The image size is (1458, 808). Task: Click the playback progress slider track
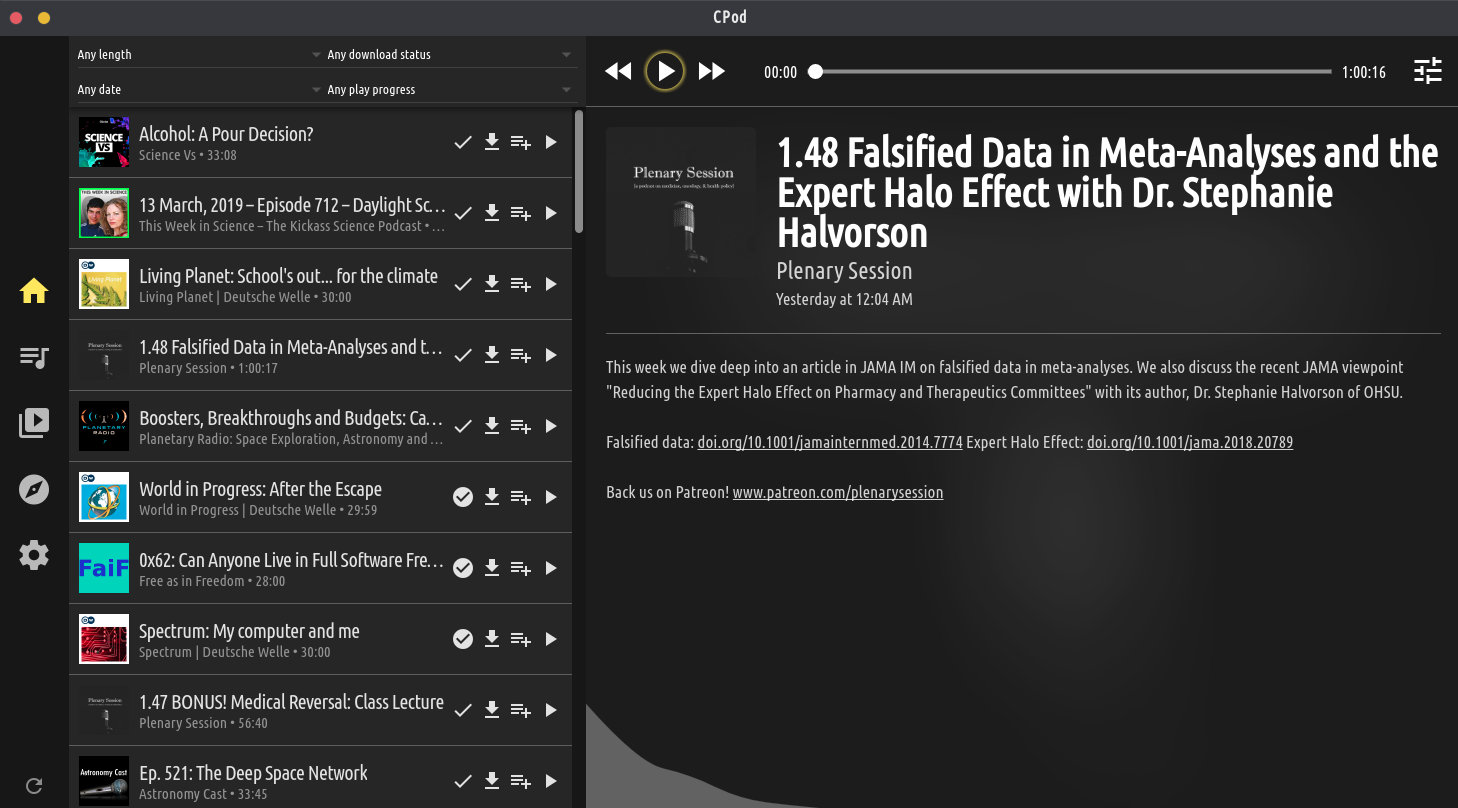tap(1072, 72)
